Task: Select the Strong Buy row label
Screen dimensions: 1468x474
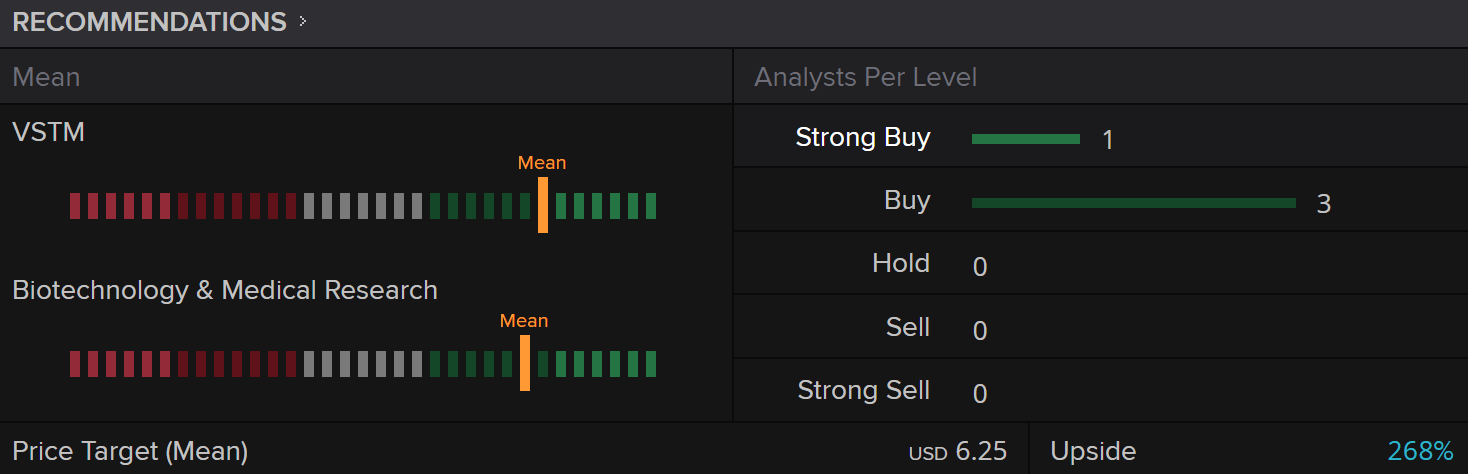Action: (x=862, y=137)
